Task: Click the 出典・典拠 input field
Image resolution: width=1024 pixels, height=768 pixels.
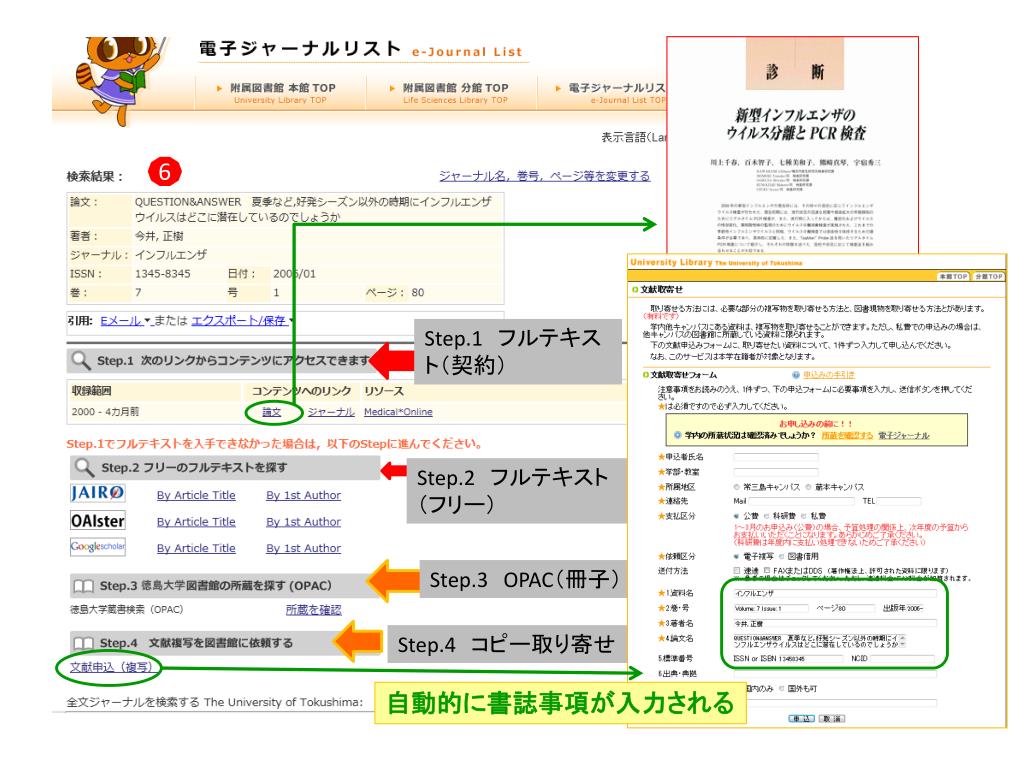Action: tap(835, 674)
